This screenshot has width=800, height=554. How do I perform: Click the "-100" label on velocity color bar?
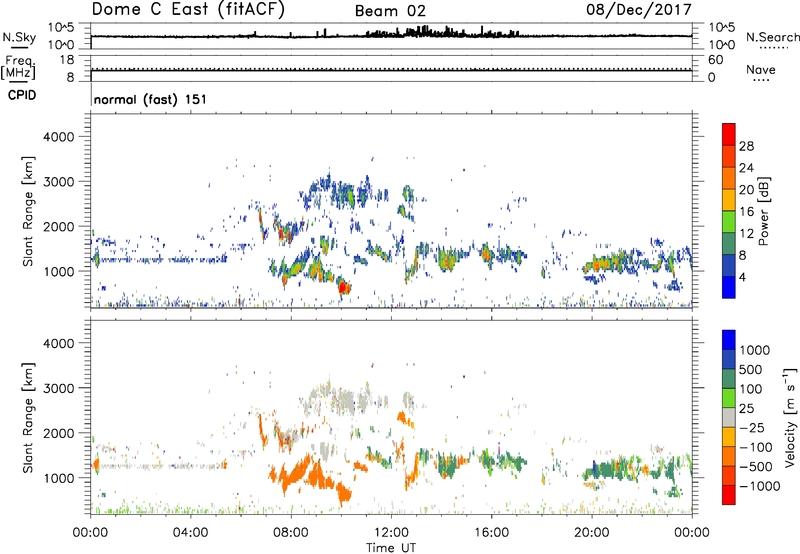755,447
